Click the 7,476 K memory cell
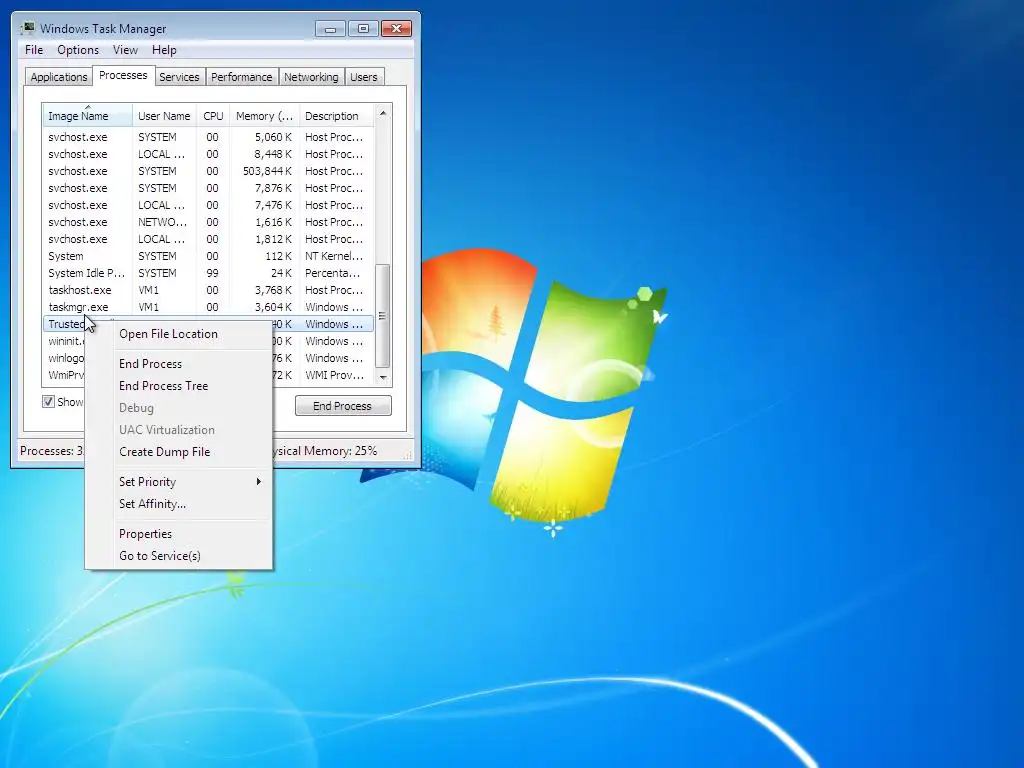1024x768 pixels. [273, 205]
